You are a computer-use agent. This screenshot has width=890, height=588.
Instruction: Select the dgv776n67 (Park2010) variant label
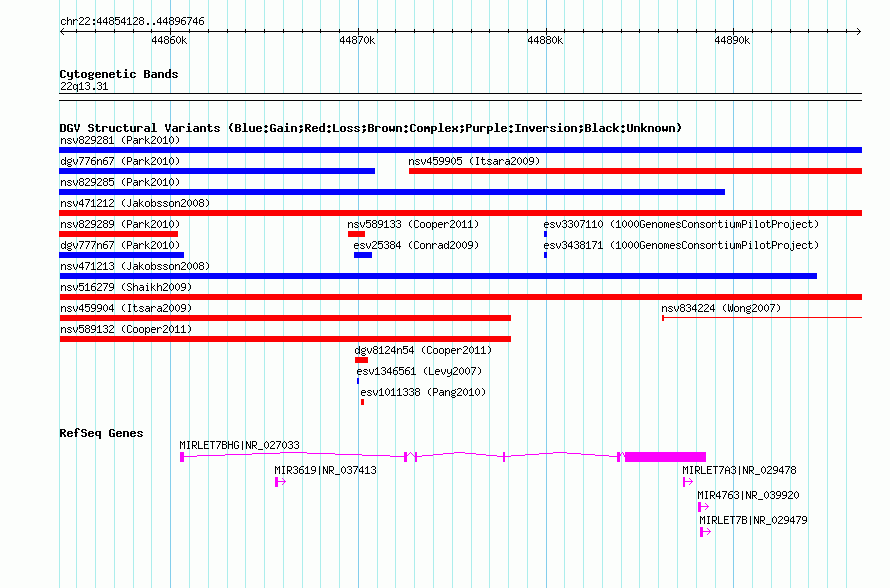120,161
